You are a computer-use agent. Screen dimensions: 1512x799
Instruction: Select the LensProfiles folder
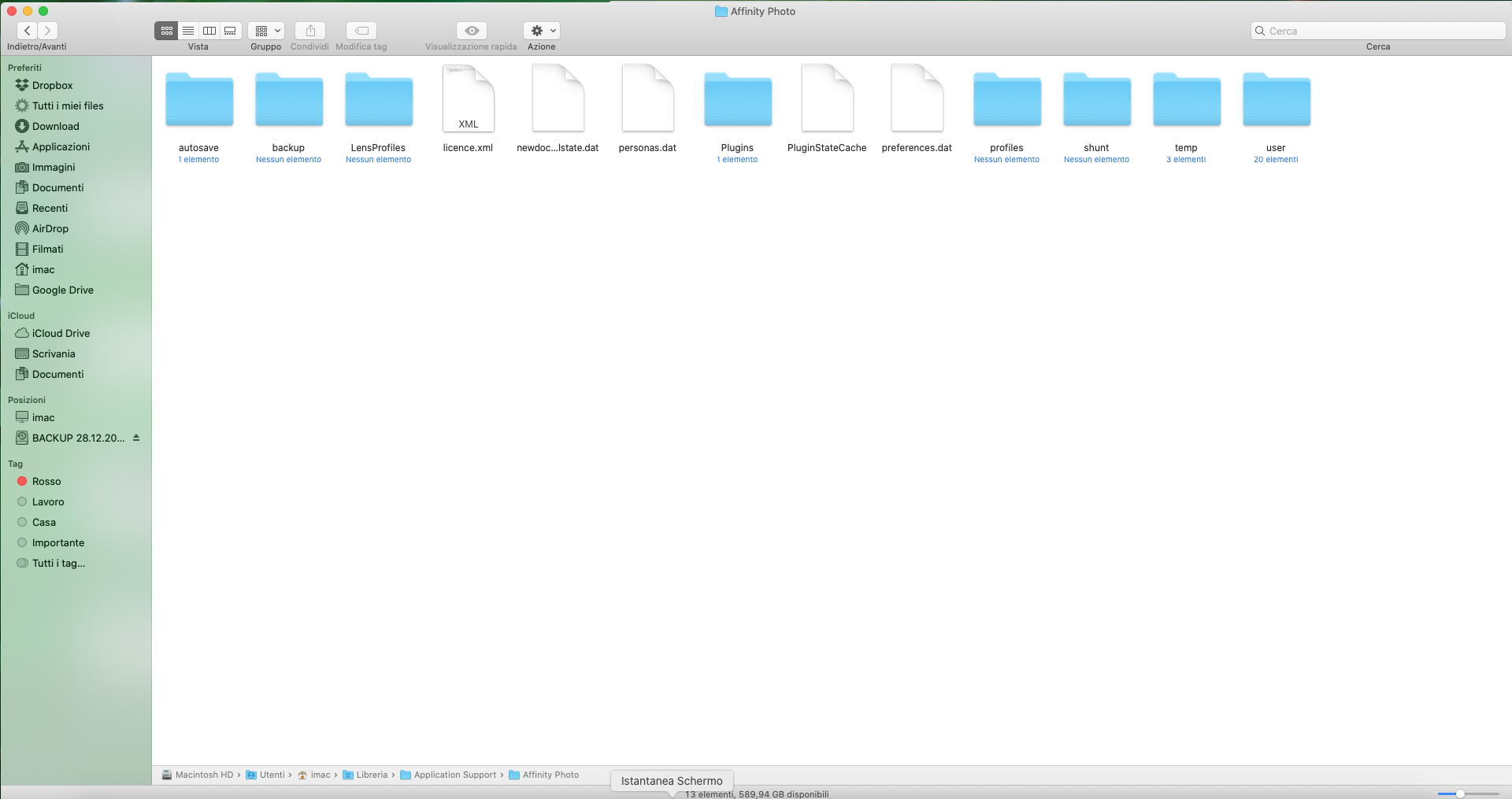pyautogui.click(x=379, y=100)
